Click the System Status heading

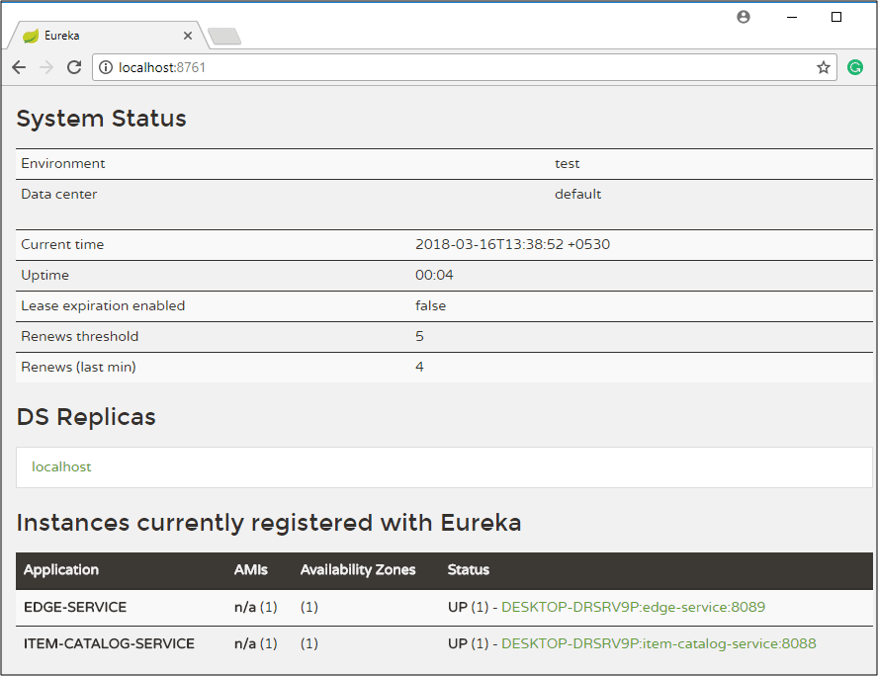(101, 119)
